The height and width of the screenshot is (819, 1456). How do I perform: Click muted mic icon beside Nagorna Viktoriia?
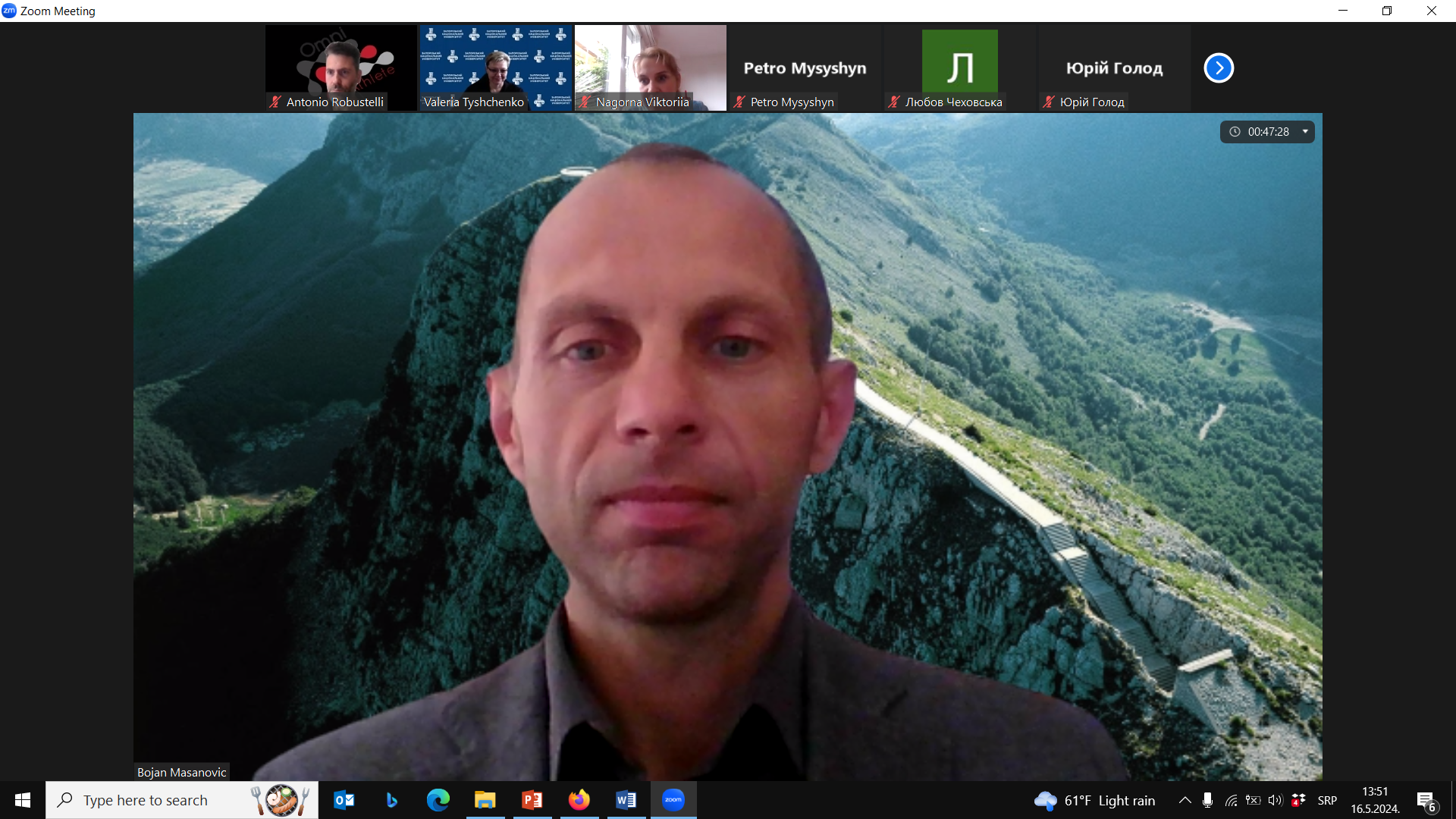(x=585, y=102)
